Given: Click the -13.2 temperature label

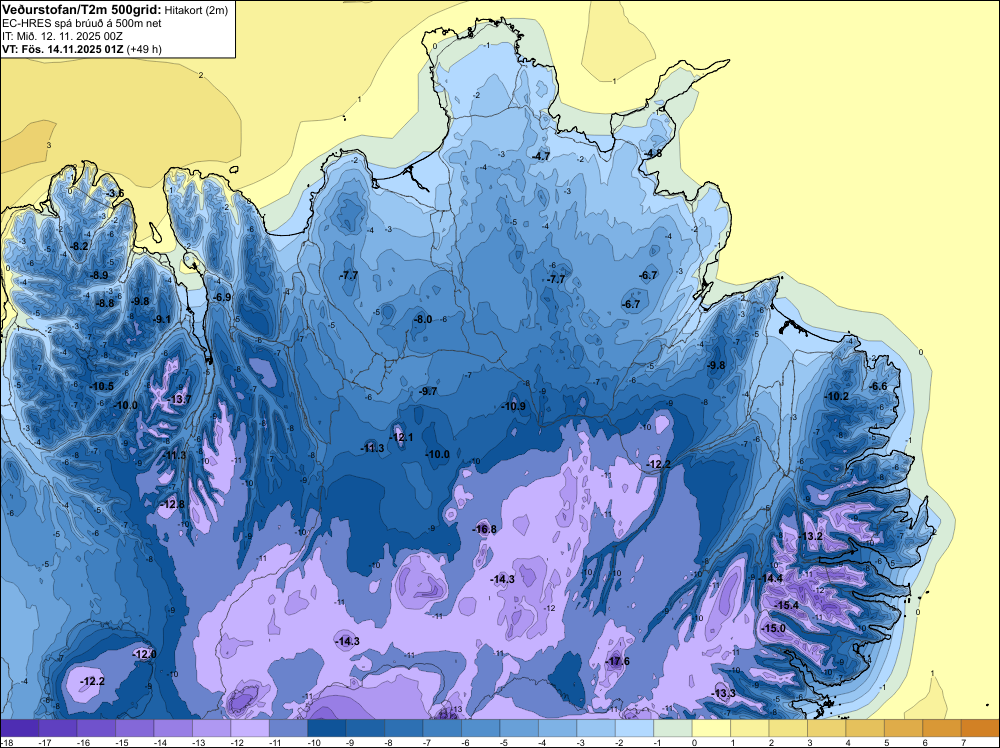Looking at the screenshot, I should pos(811,536).
